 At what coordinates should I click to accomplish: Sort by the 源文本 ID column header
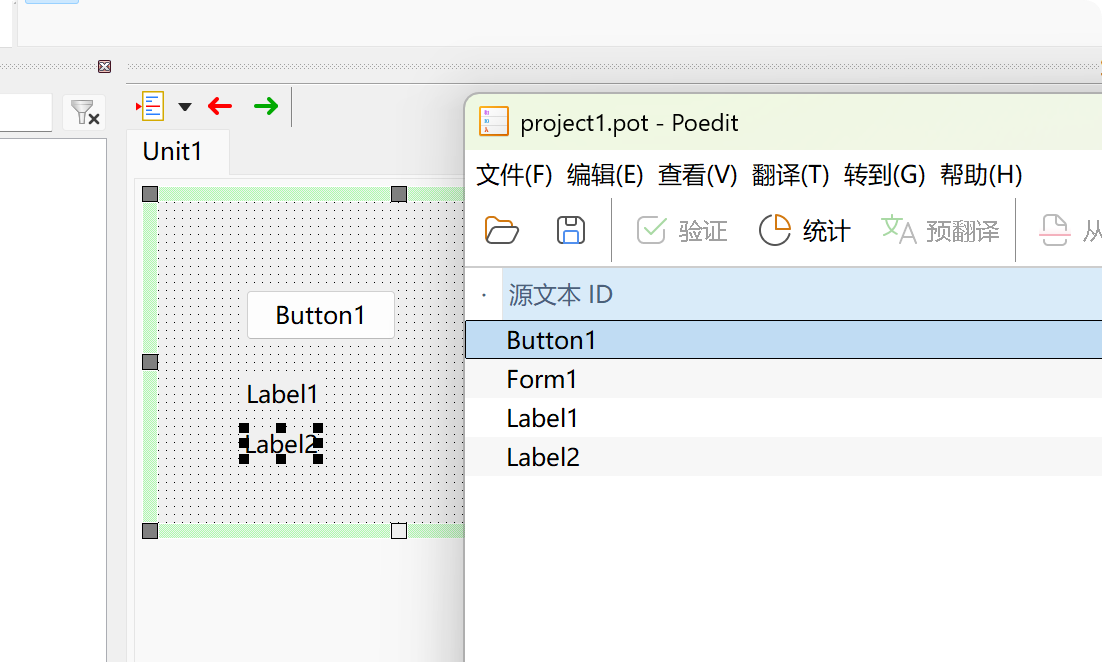click(560, 295)
